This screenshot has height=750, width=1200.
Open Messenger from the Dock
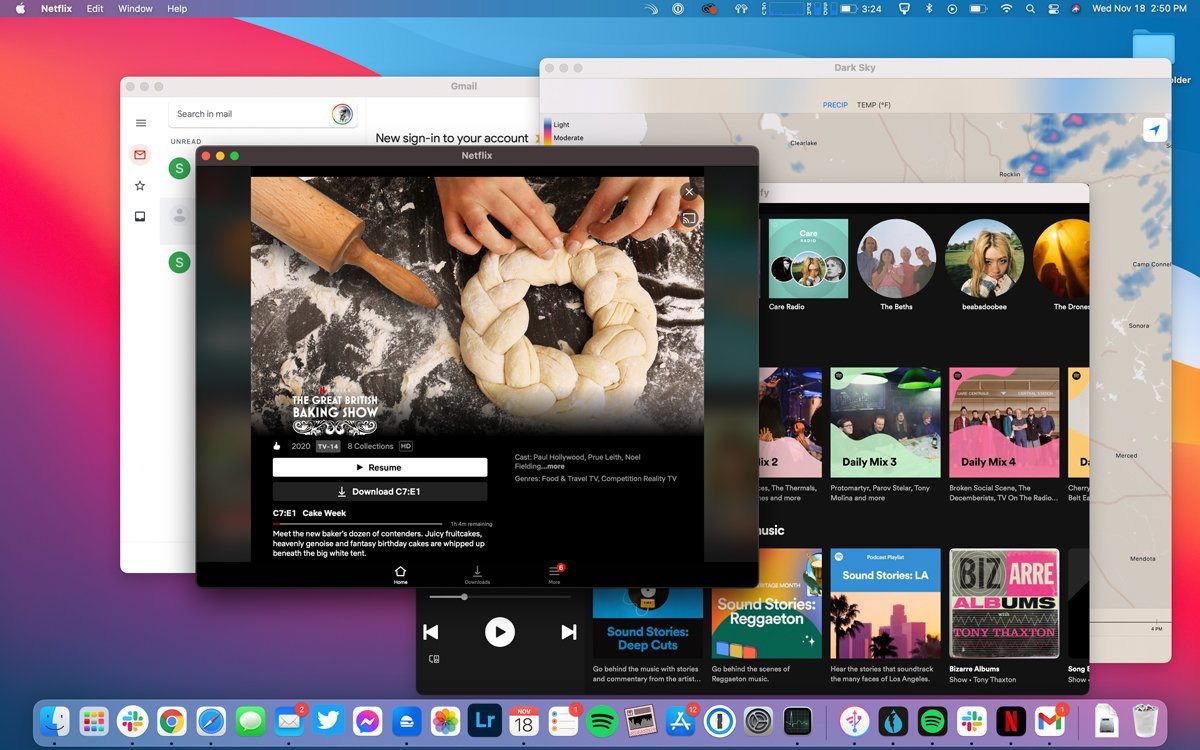pos(367,721)
